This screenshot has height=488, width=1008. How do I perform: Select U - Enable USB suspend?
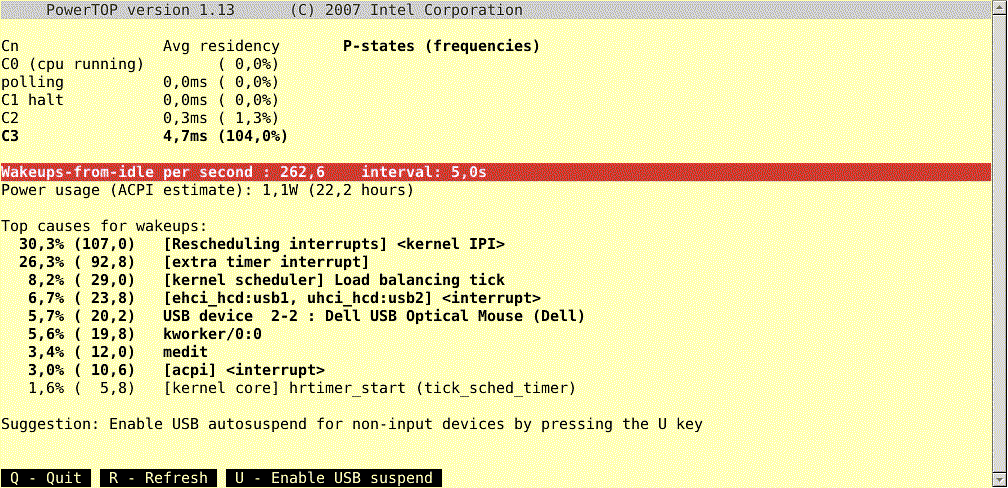click(334, 478)
